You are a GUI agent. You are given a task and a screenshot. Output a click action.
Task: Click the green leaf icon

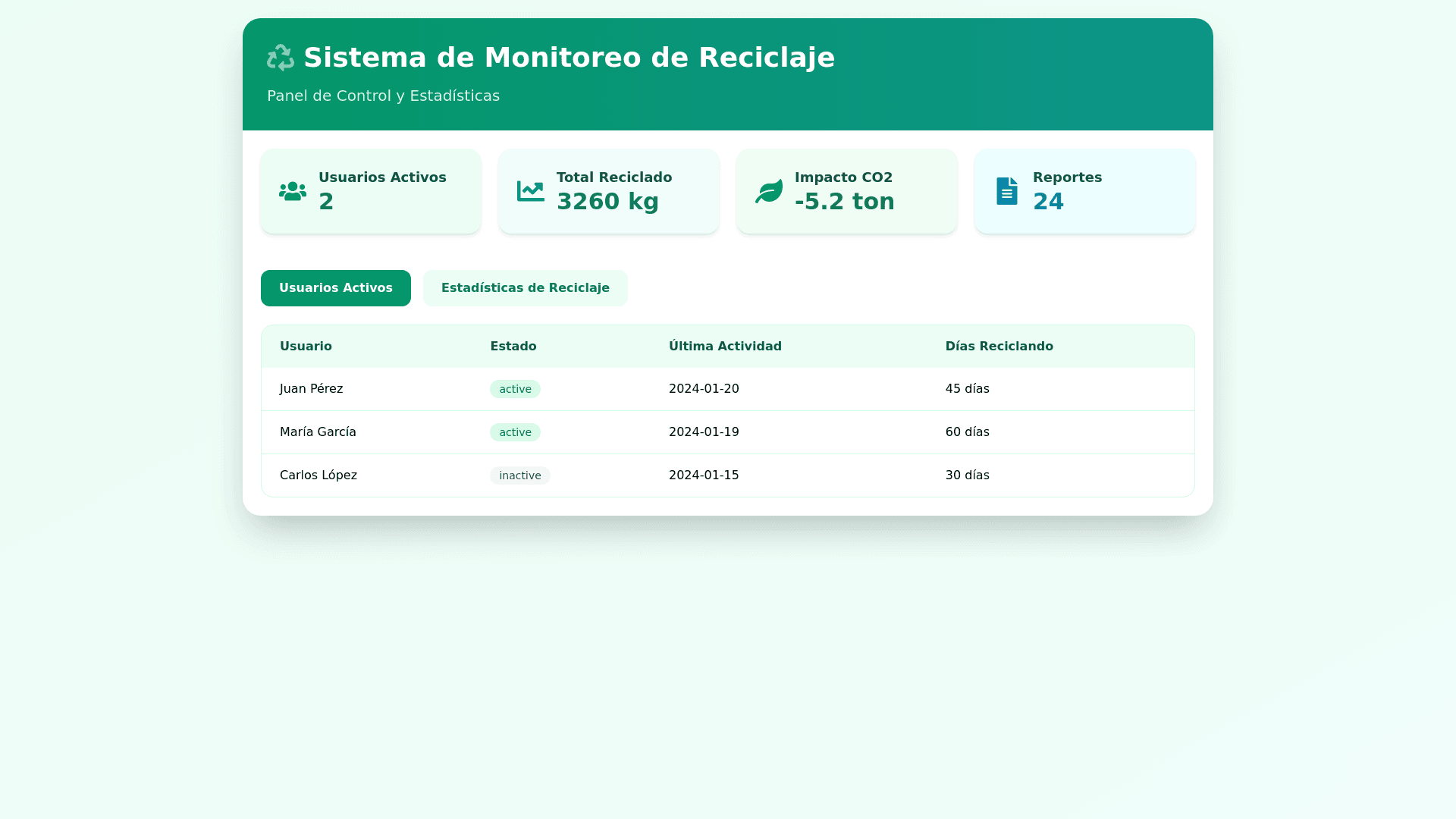tap(769, 191)
